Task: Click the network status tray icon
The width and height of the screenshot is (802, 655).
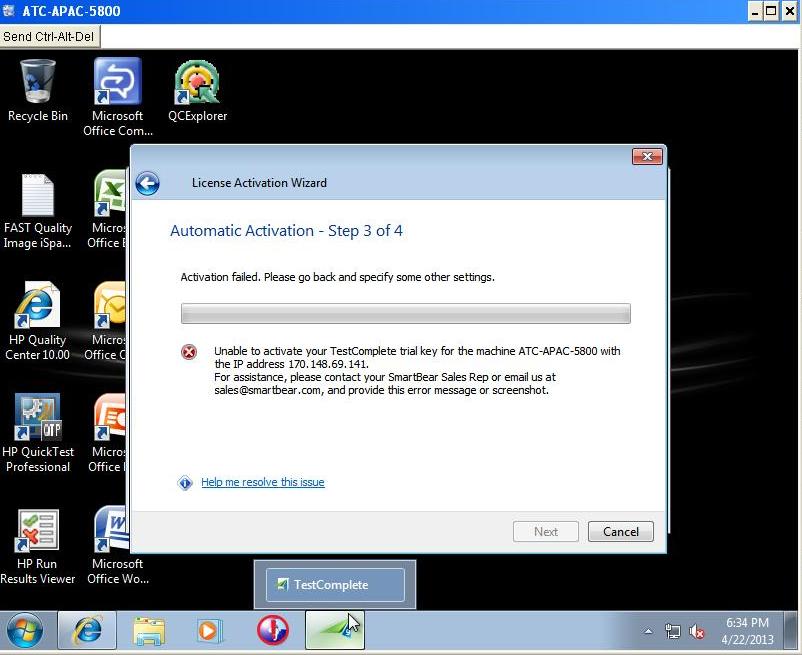Action: [673, 632]
